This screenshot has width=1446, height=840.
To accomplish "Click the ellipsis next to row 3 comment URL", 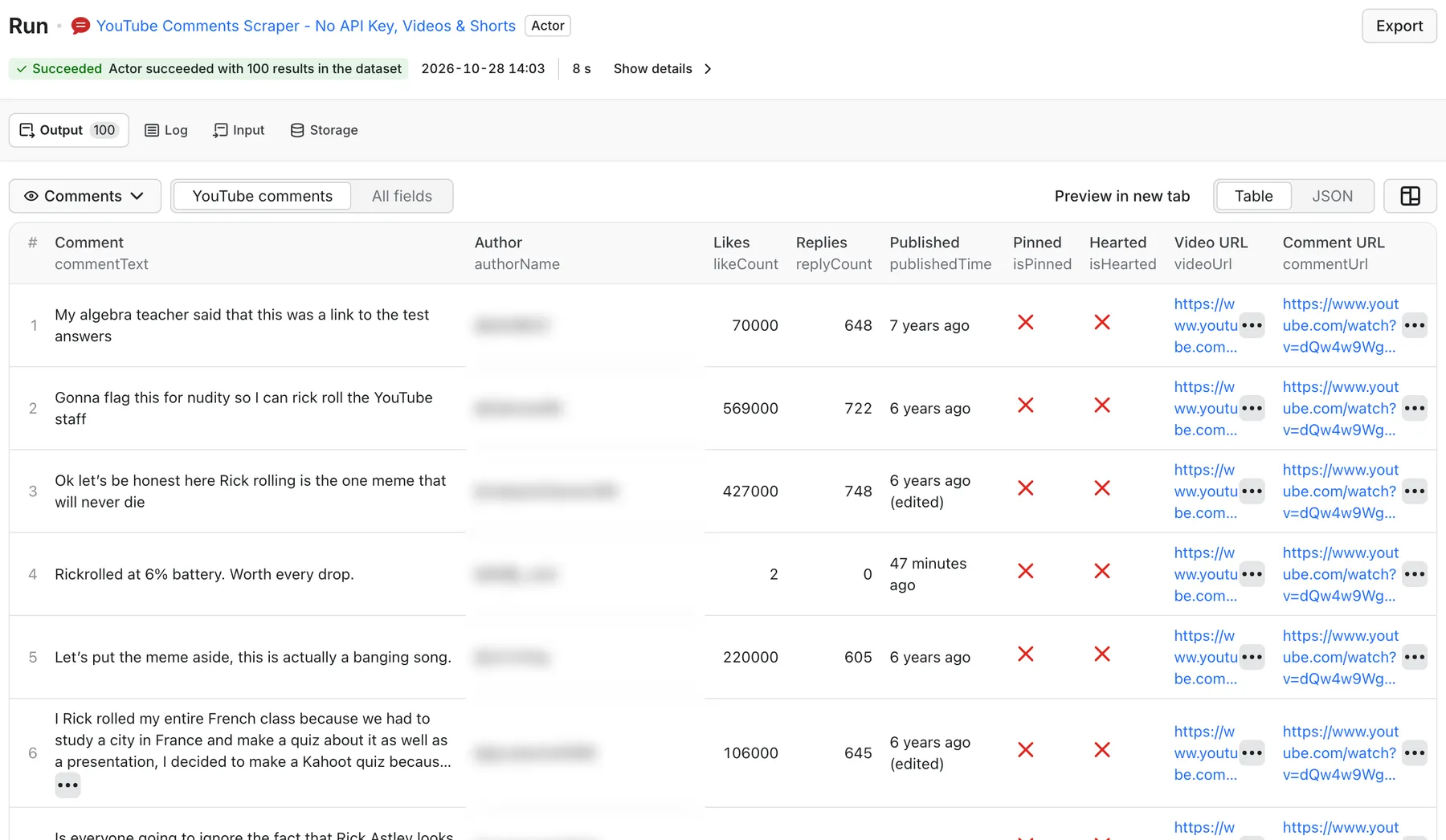I will (1415, 491).
